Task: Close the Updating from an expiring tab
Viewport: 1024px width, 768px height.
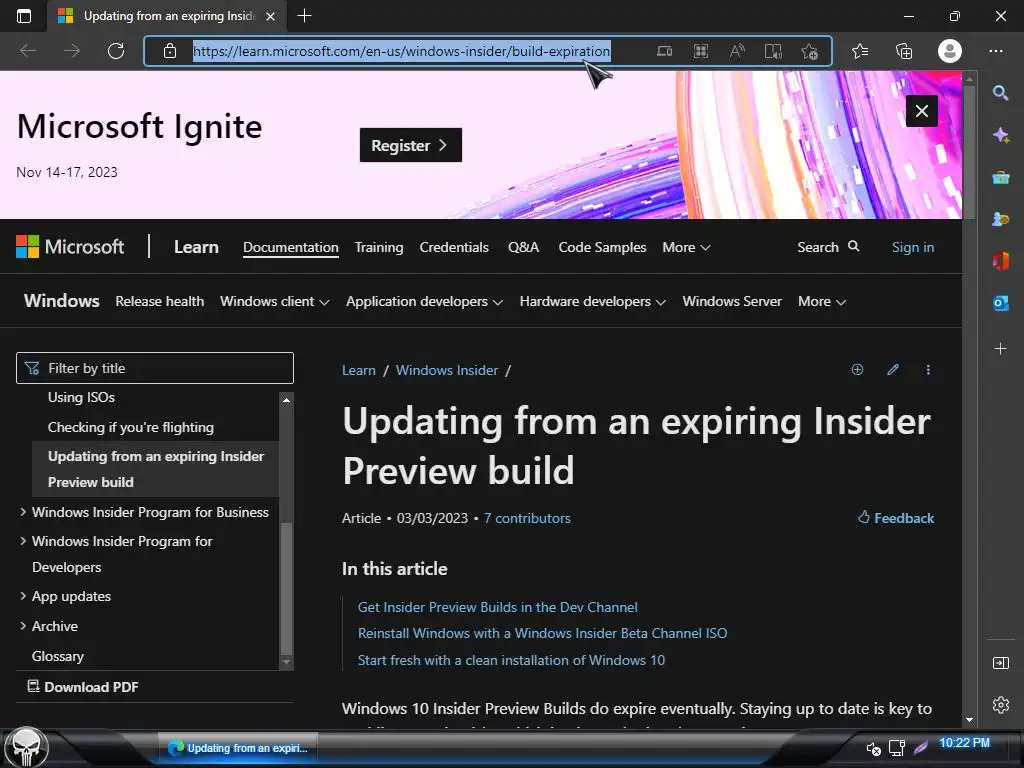Action: [270, 16]
